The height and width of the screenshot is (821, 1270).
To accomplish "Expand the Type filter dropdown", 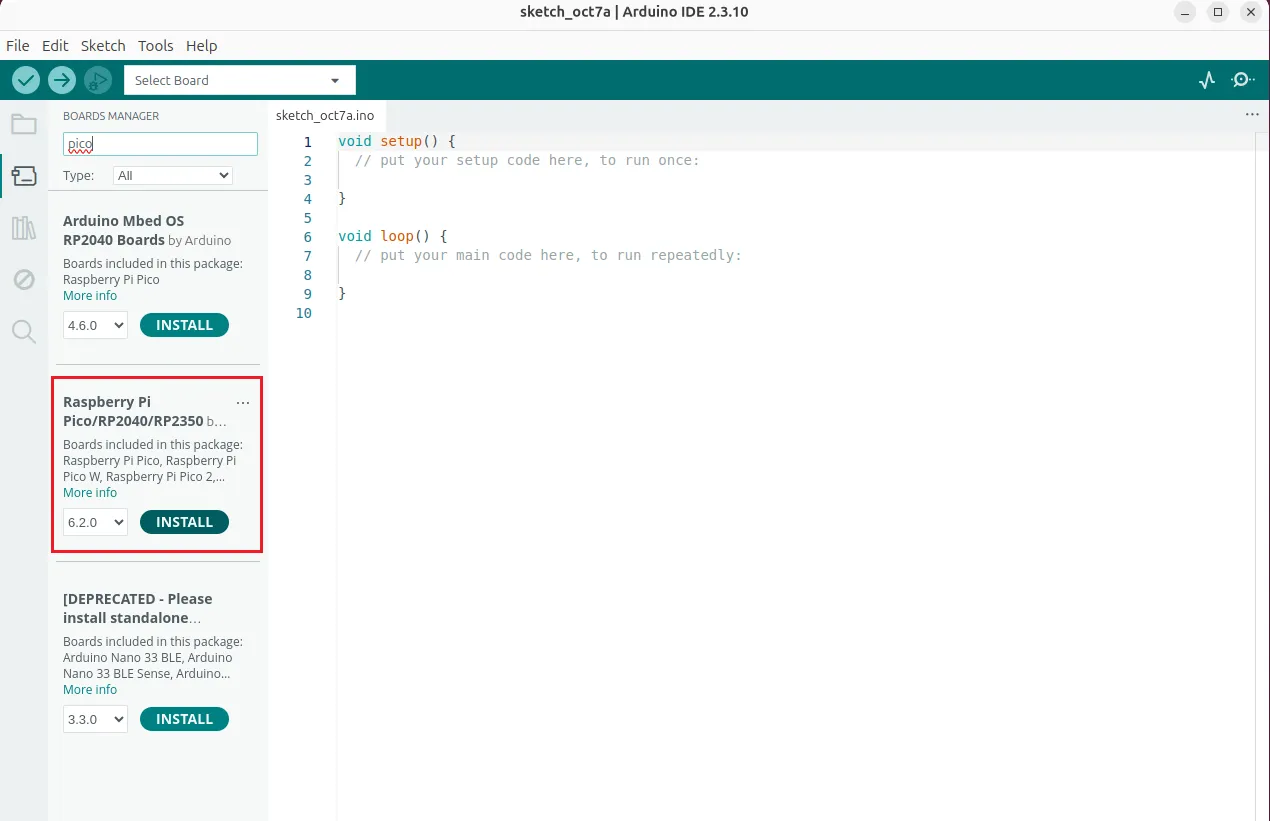I will pos(173,175).
